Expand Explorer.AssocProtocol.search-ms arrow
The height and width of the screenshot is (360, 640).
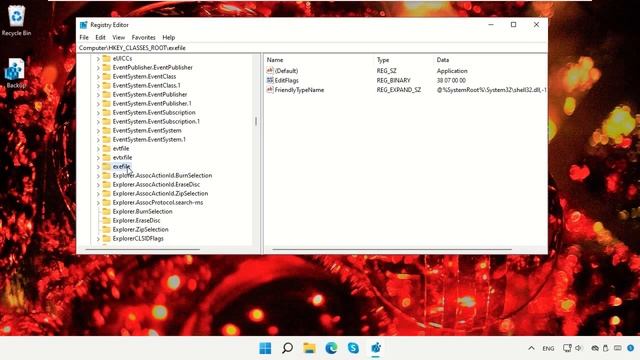(98, 202)
